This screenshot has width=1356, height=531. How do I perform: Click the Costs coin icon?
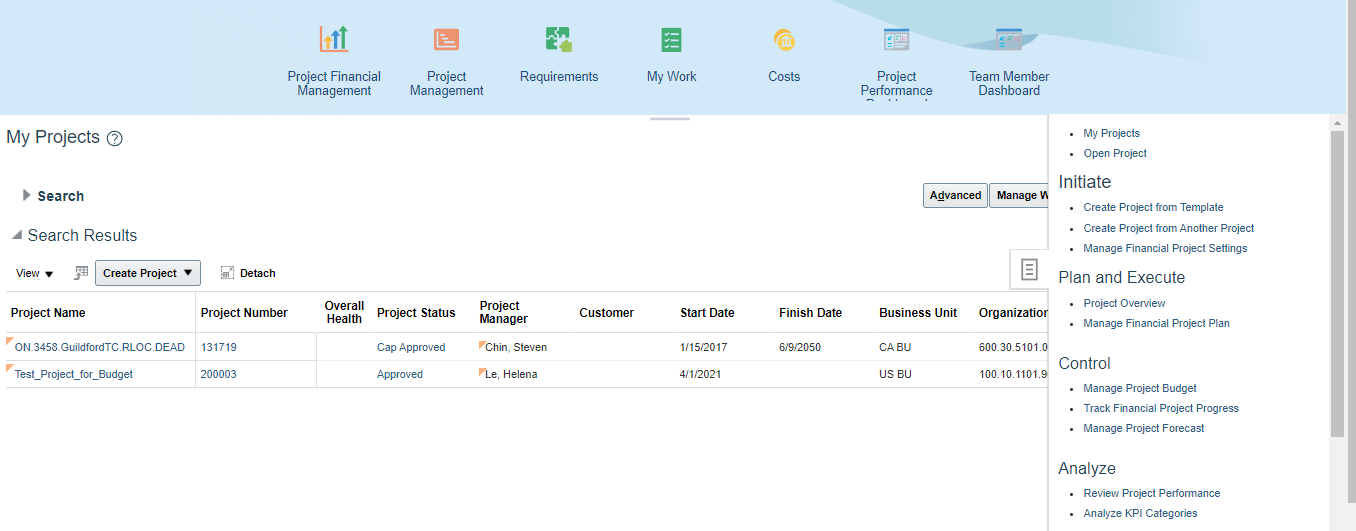click(784, 40)
